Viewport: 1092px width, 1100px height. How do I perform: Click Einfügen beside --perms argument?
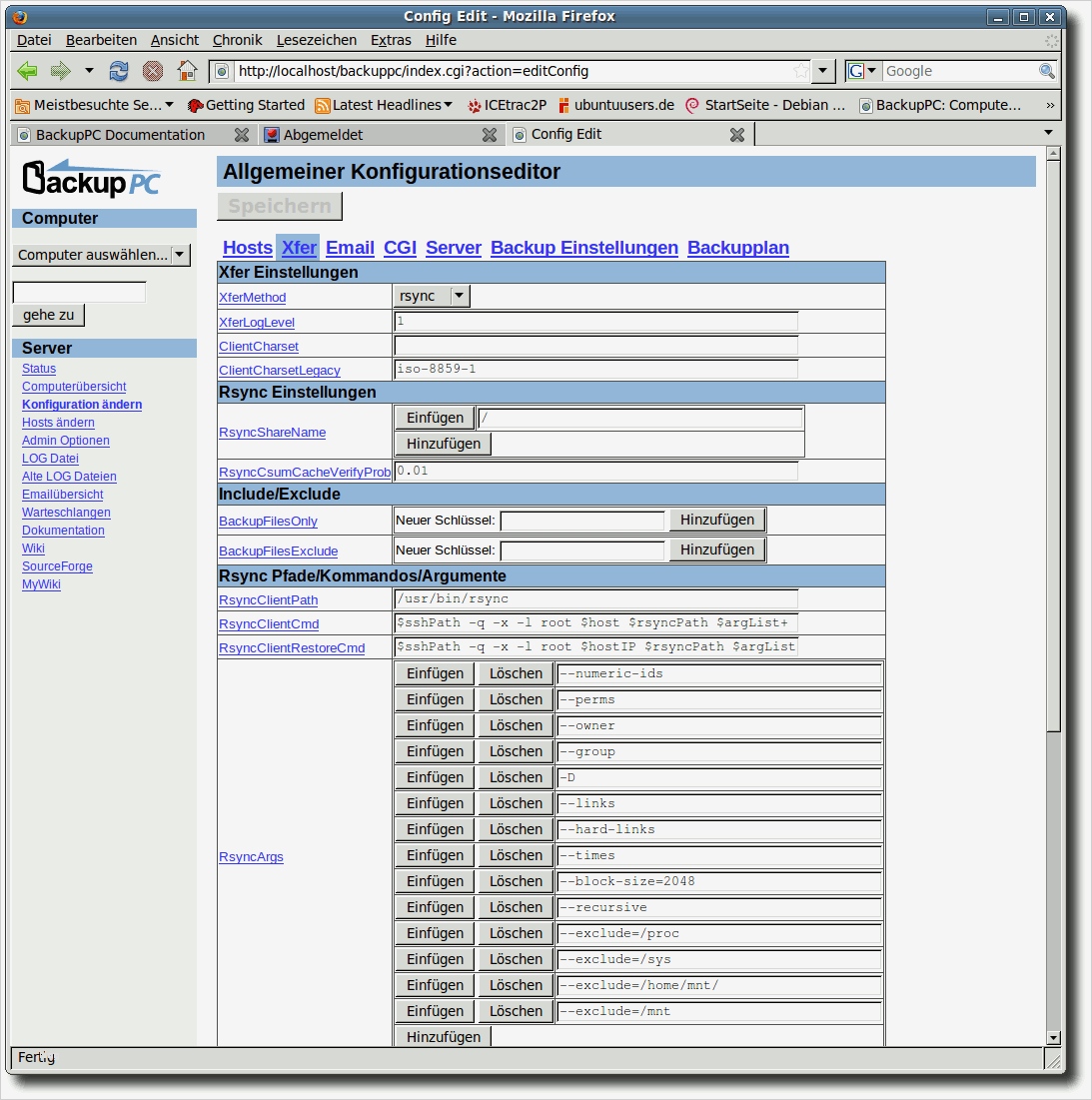[x=435, y=699]
